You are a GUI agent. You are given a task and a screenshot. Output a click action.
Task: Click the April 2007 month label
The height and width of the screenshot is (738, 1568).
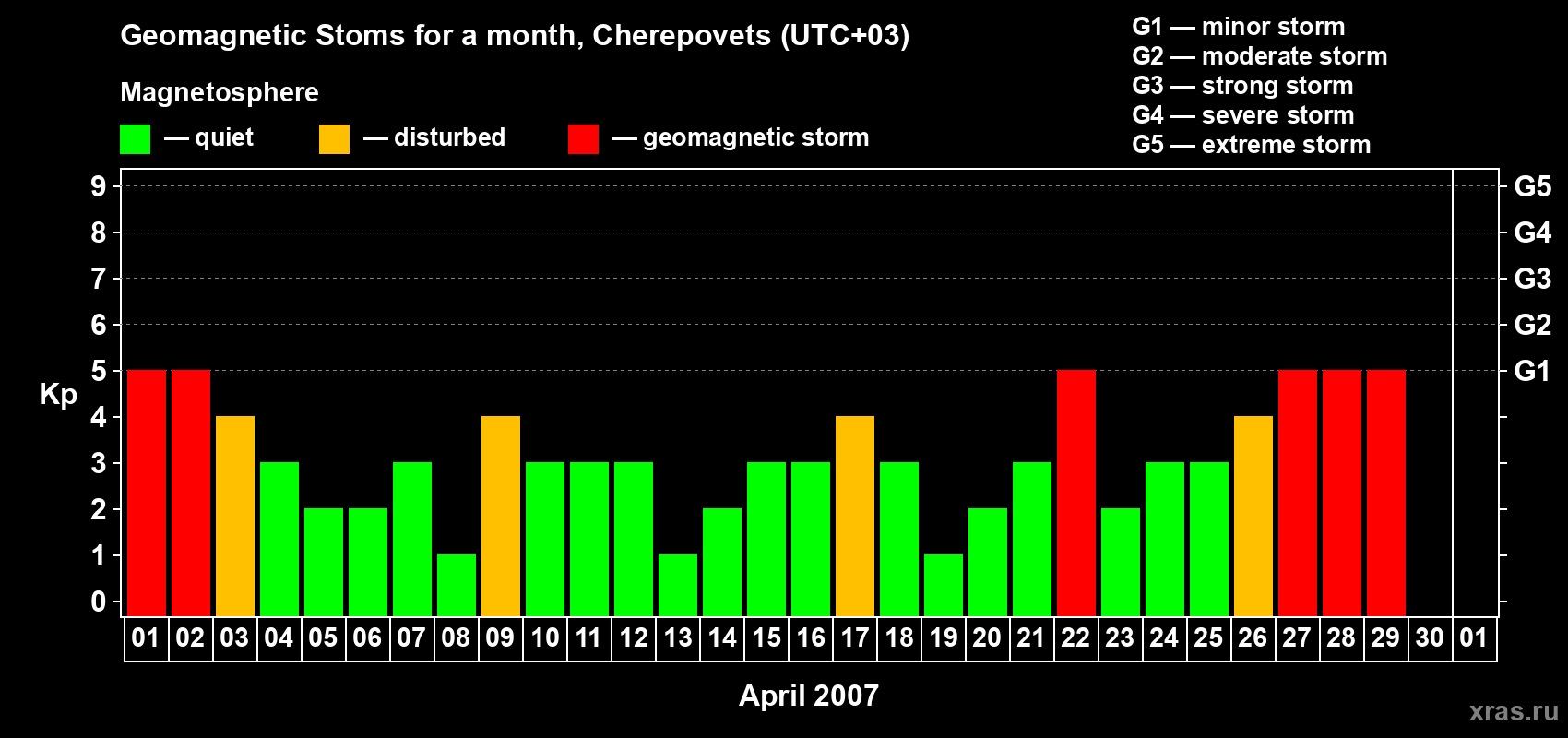click(808, 696)
